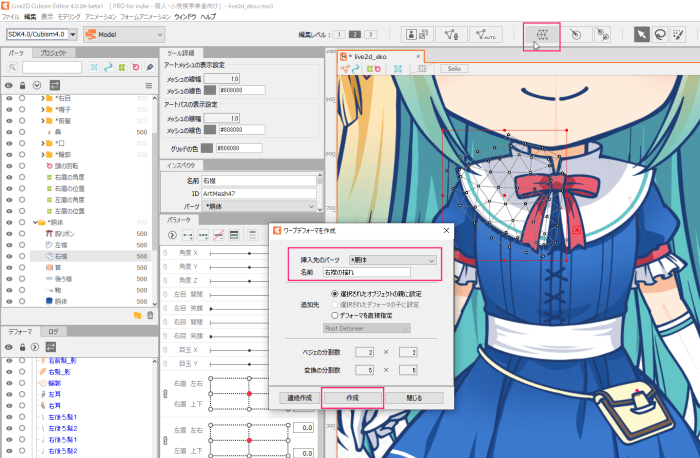This screenshot has height=458, width=700.
Task: Select the Create Rotation Deformer tool
Action: 576,34
